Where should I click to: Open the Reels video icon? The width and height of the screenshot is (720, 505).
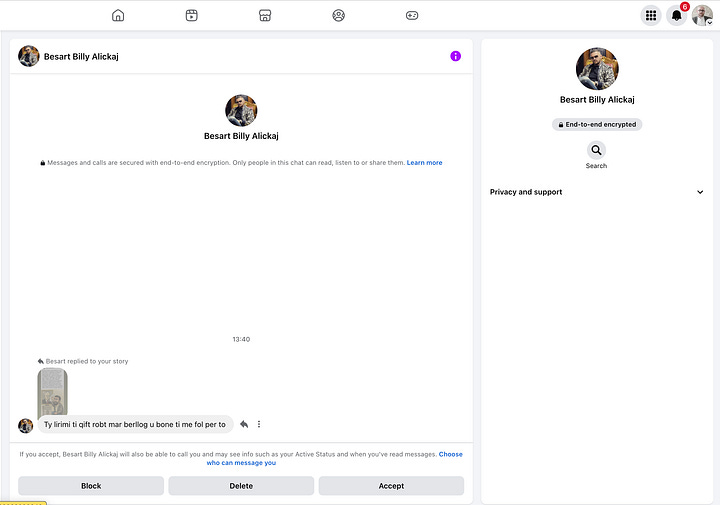pos(191,16)
